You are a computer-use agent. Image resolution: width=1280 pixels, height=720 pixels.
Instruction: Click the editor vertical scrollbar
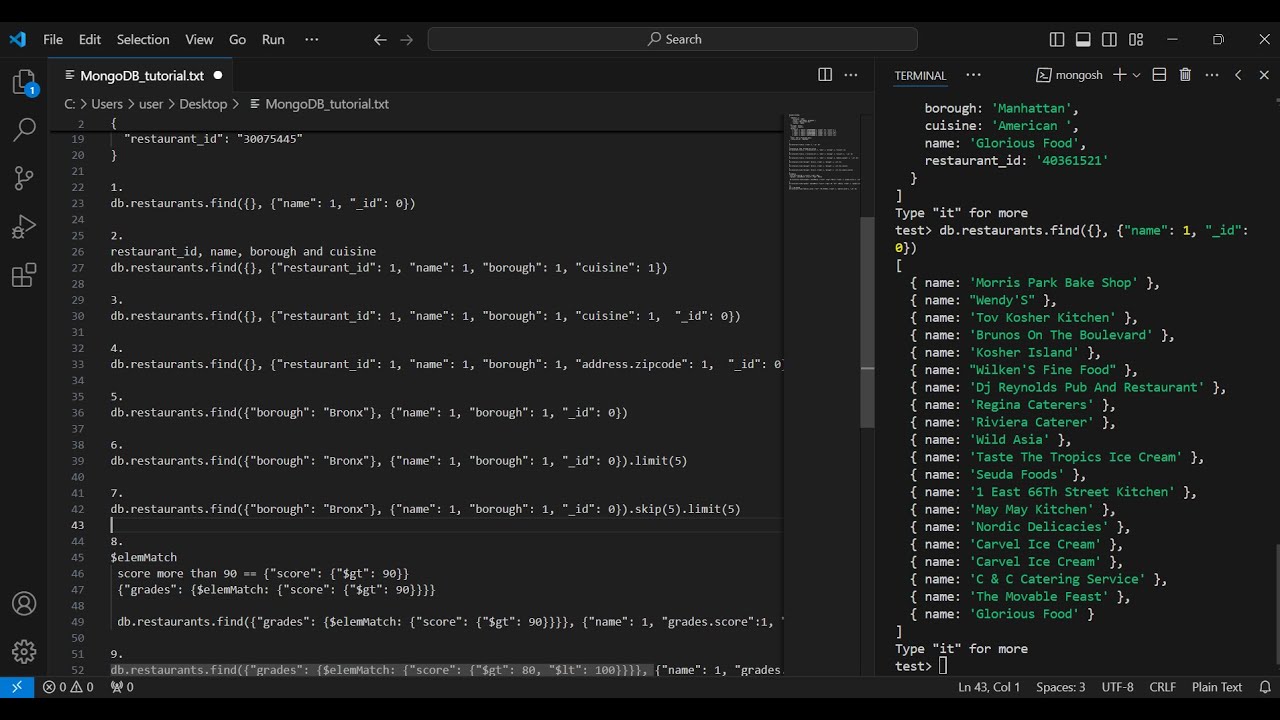(868, 322)
